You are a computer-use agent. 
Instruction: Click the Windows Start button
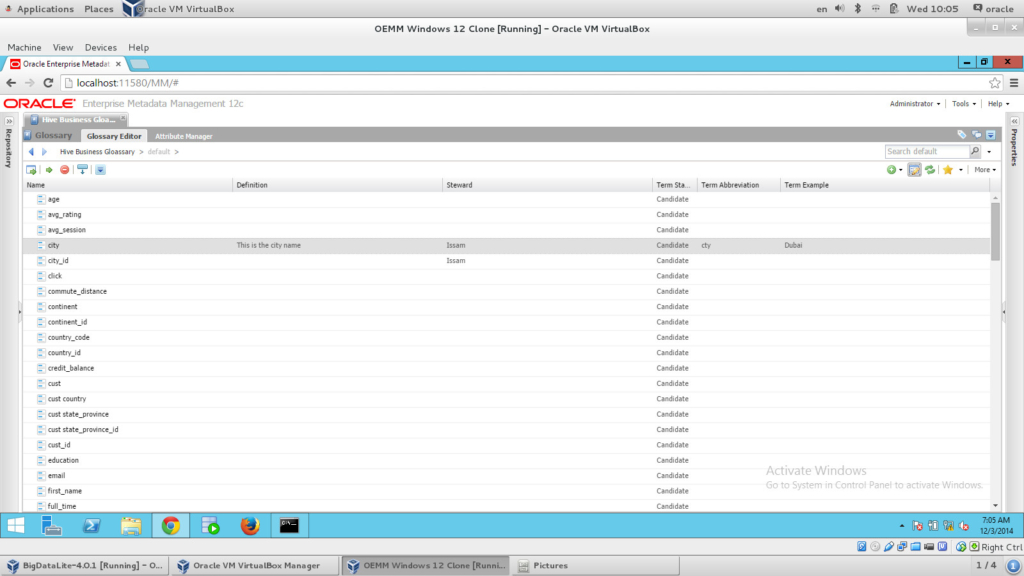(16, 526)
